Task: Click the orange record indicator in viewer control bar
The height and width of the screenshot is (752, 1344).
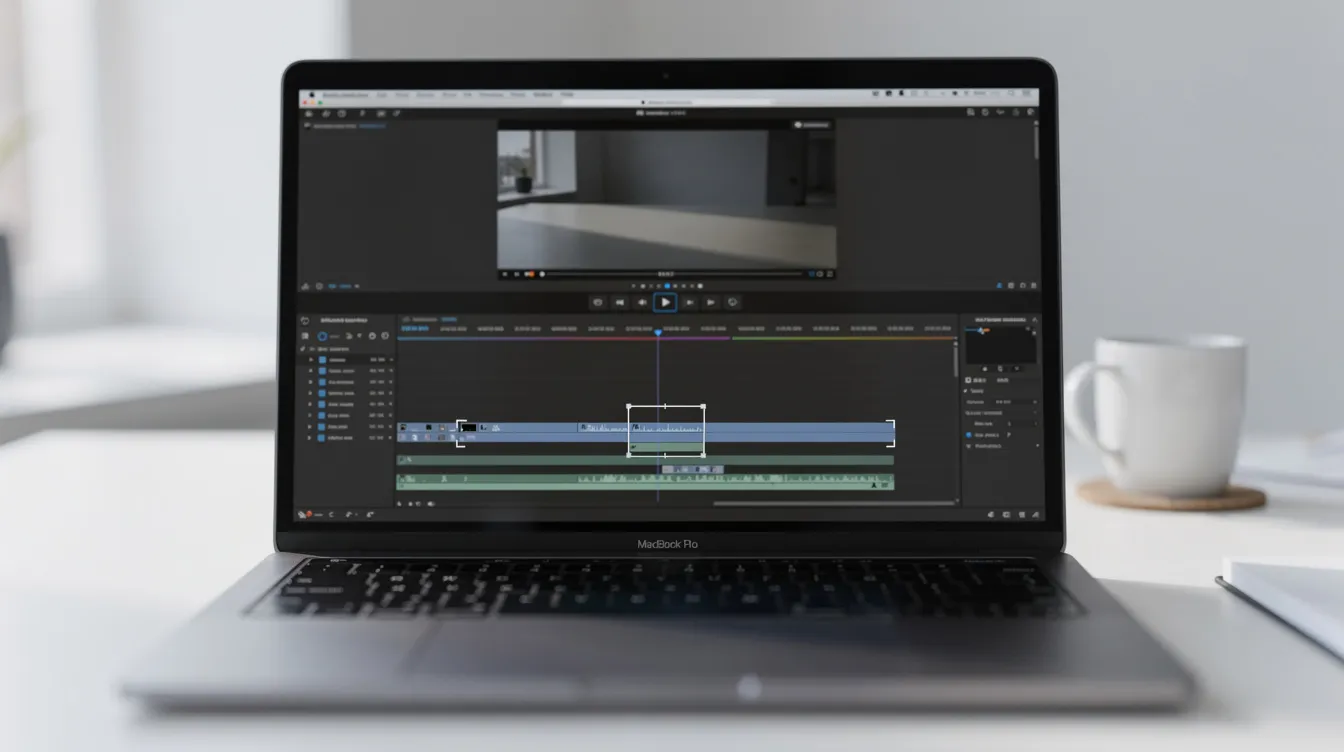Action: pos(531,274)
